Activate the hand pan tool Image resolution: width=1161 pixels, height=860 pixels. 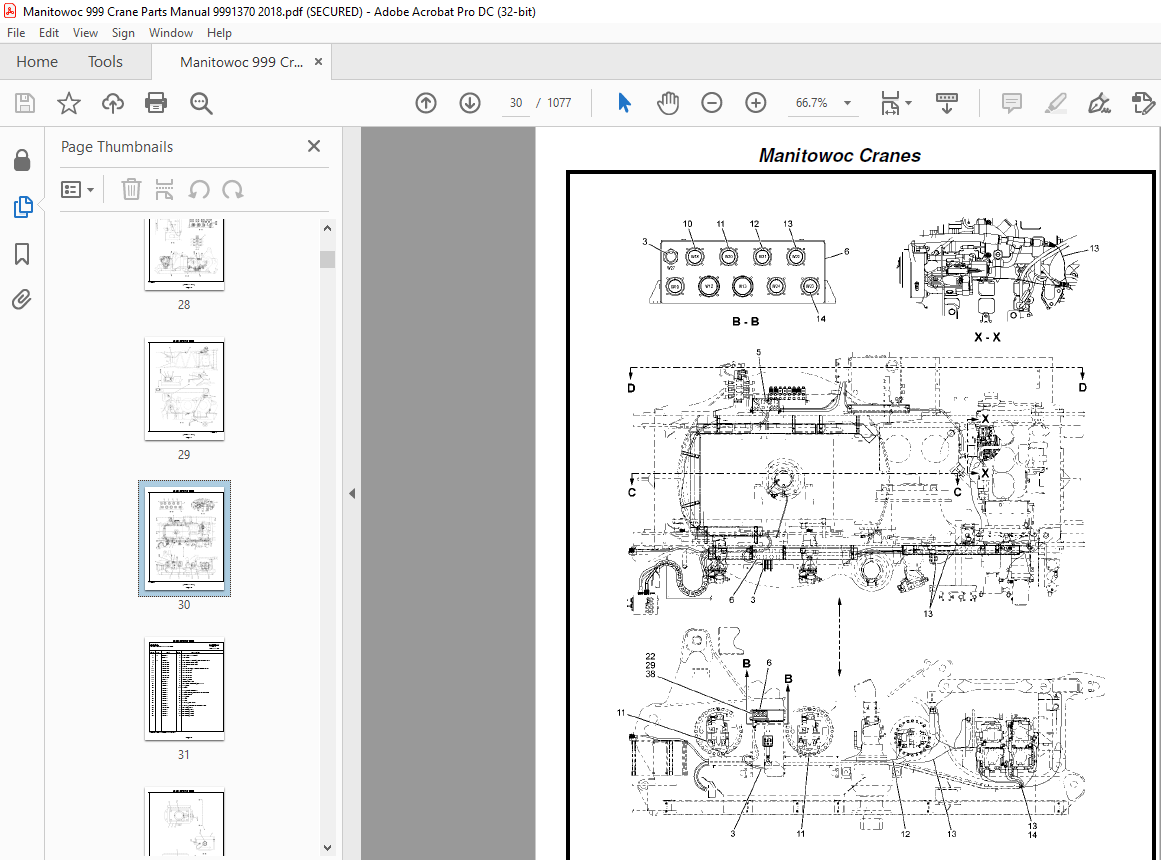click(x=668, y=103)
